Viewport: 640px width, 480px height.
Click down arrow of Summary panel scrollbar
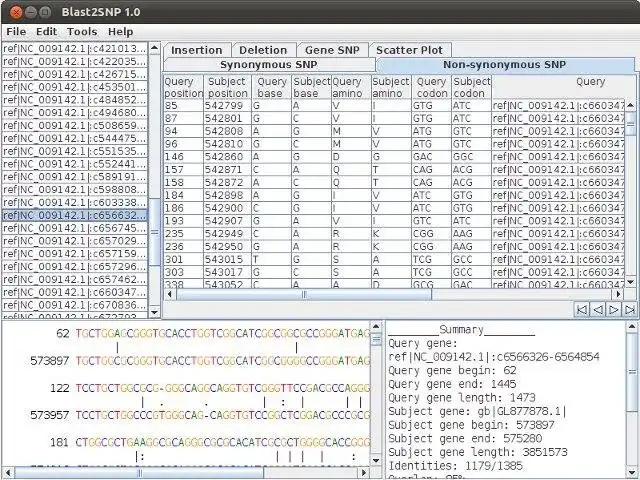click(632, 473)
